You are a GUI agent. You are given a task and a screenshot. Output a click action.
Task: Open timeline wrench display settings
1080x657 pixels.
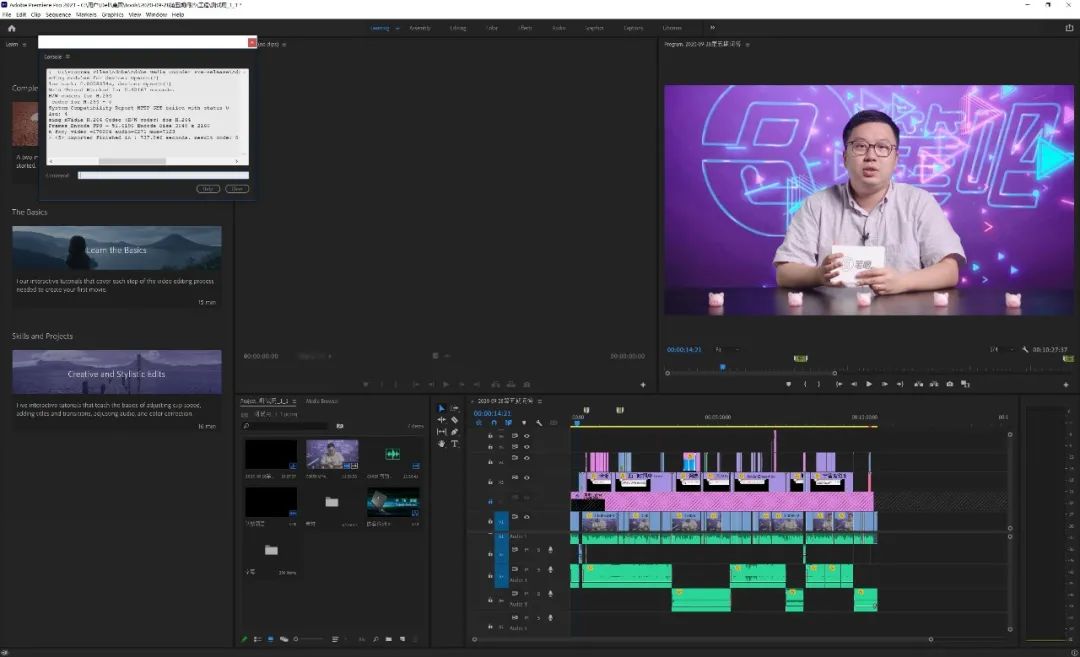pos(539,423)
